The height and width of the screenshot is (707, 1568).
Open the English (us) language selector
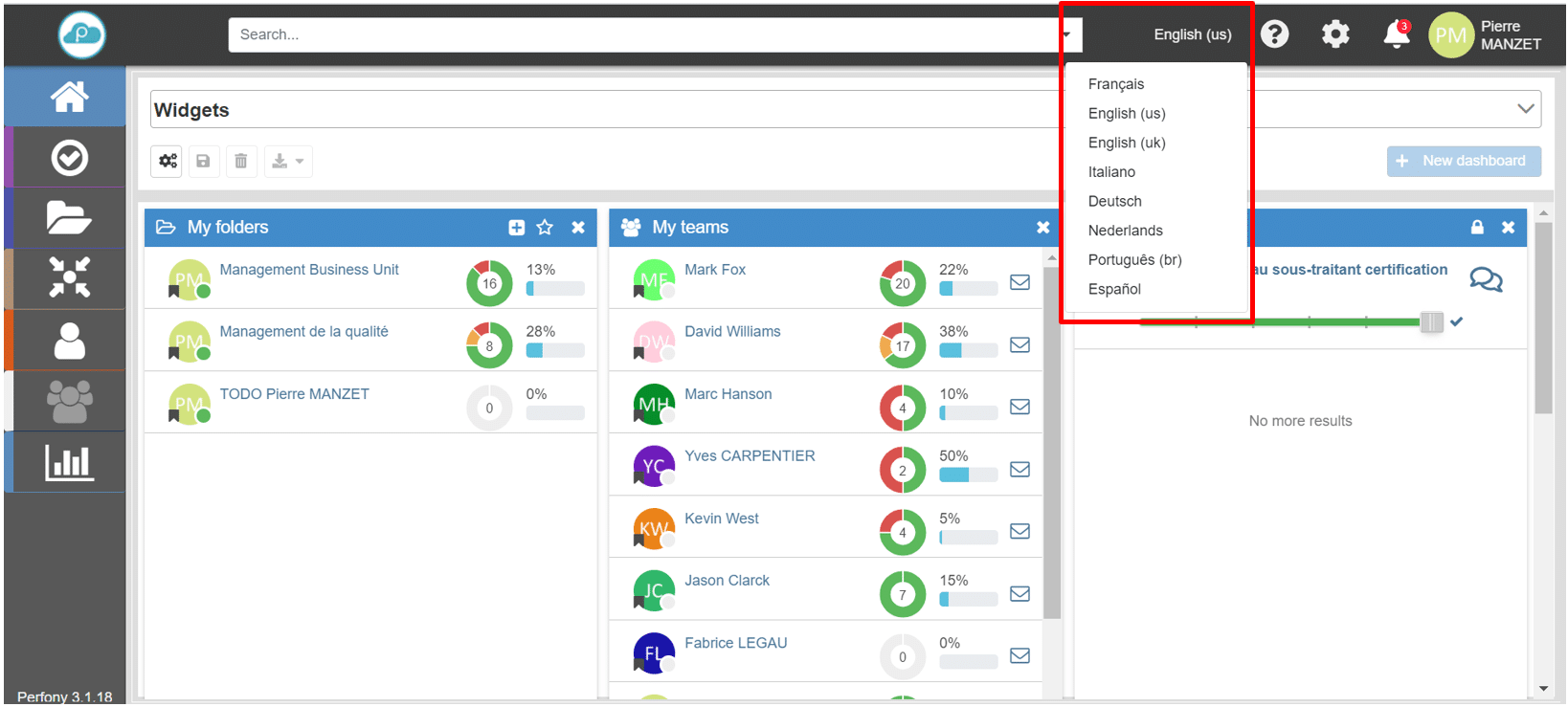tap(1192, 34)
